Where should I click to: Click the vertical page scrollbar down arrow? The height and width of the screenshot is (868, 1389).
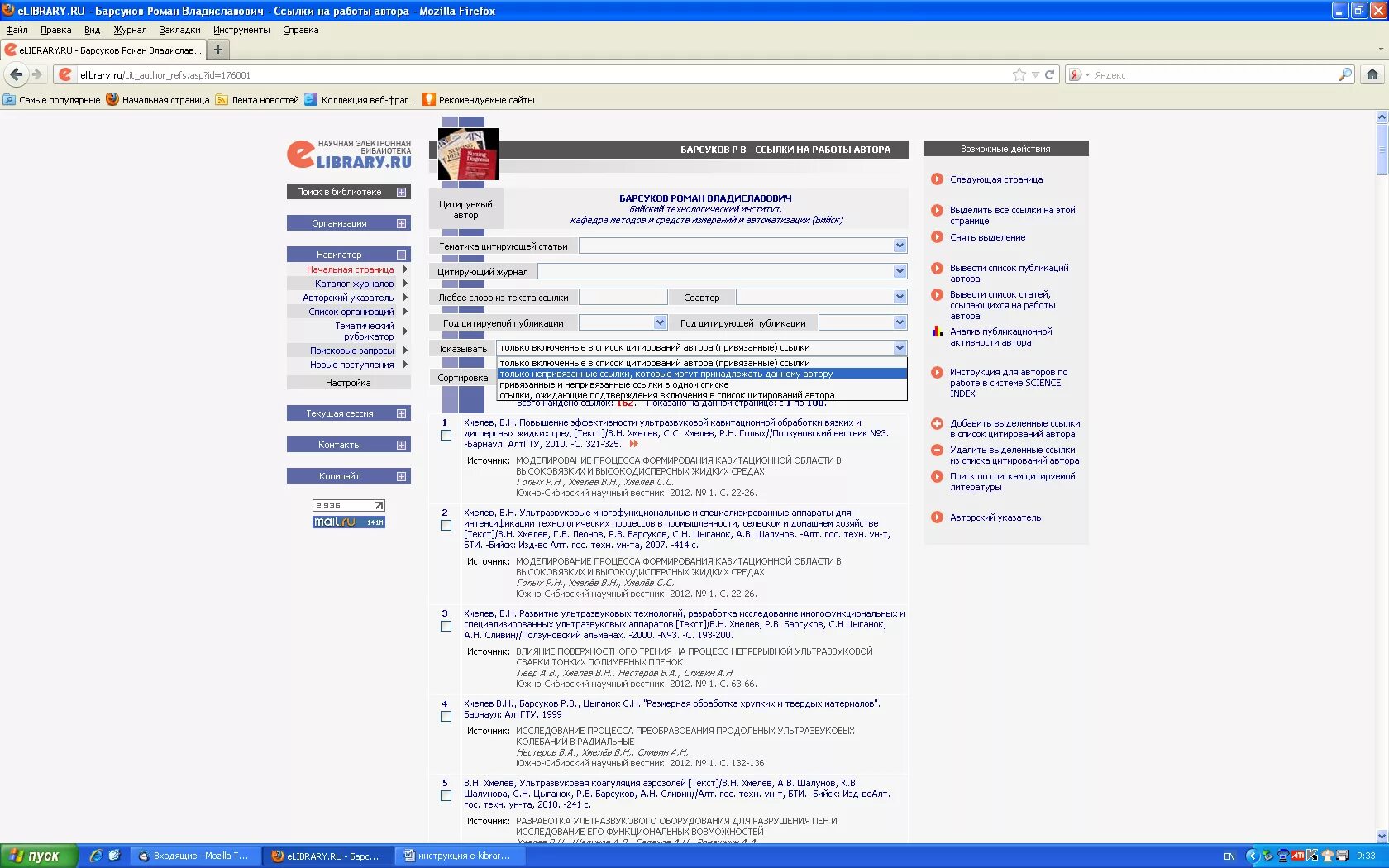(1382, 836)
